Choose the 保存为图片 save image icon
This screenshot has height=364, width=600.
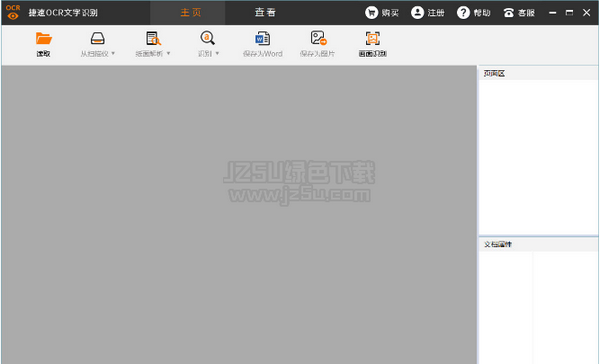coord(318,38)
